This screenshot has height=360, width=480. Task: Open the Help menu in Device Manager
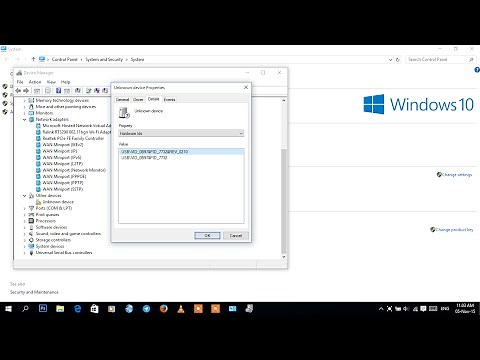pos(65,82)
